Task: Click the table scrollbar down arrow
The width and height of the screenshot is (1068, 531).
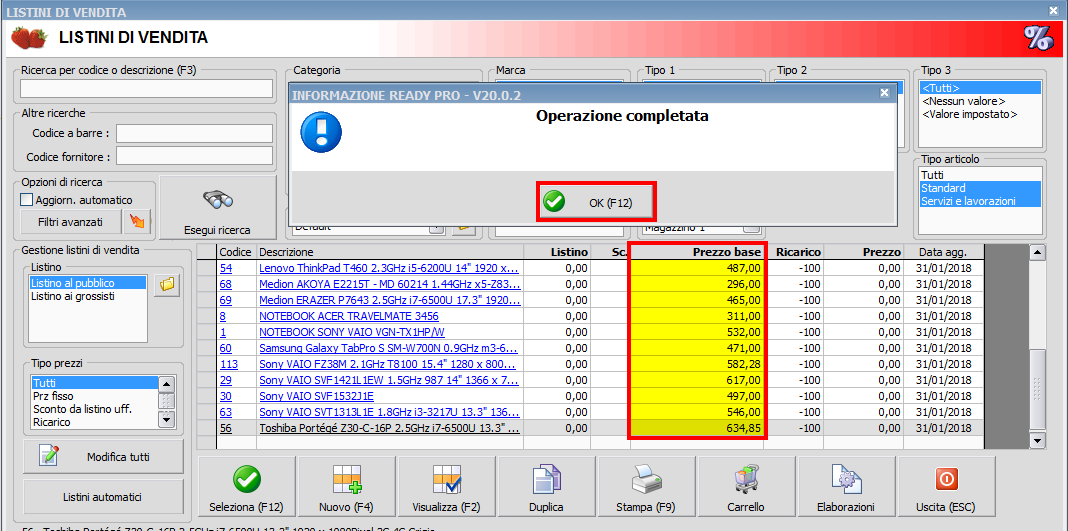Action: [x=1037, y=441]
